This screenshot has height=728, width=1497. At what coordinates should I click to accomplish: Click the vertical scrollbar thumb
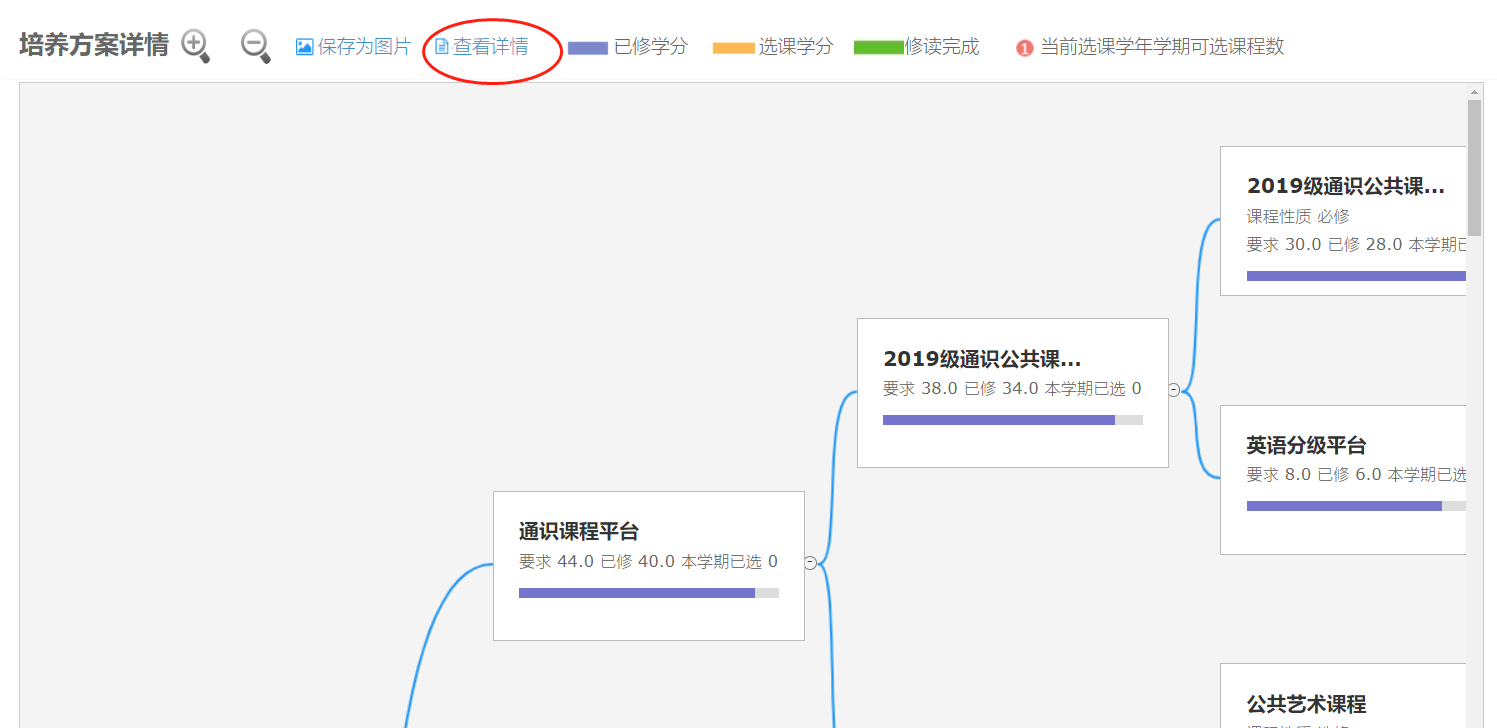pyautogui.click(x=1474, y=167)
